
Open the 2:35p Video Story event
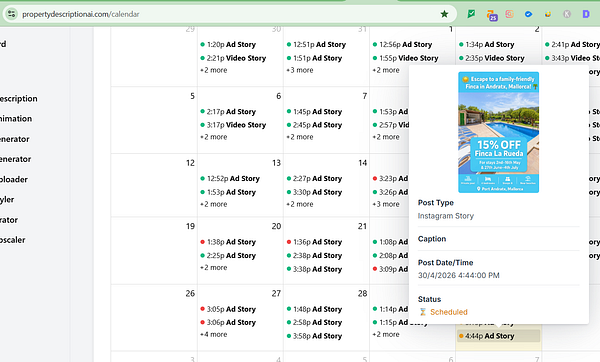491,58
